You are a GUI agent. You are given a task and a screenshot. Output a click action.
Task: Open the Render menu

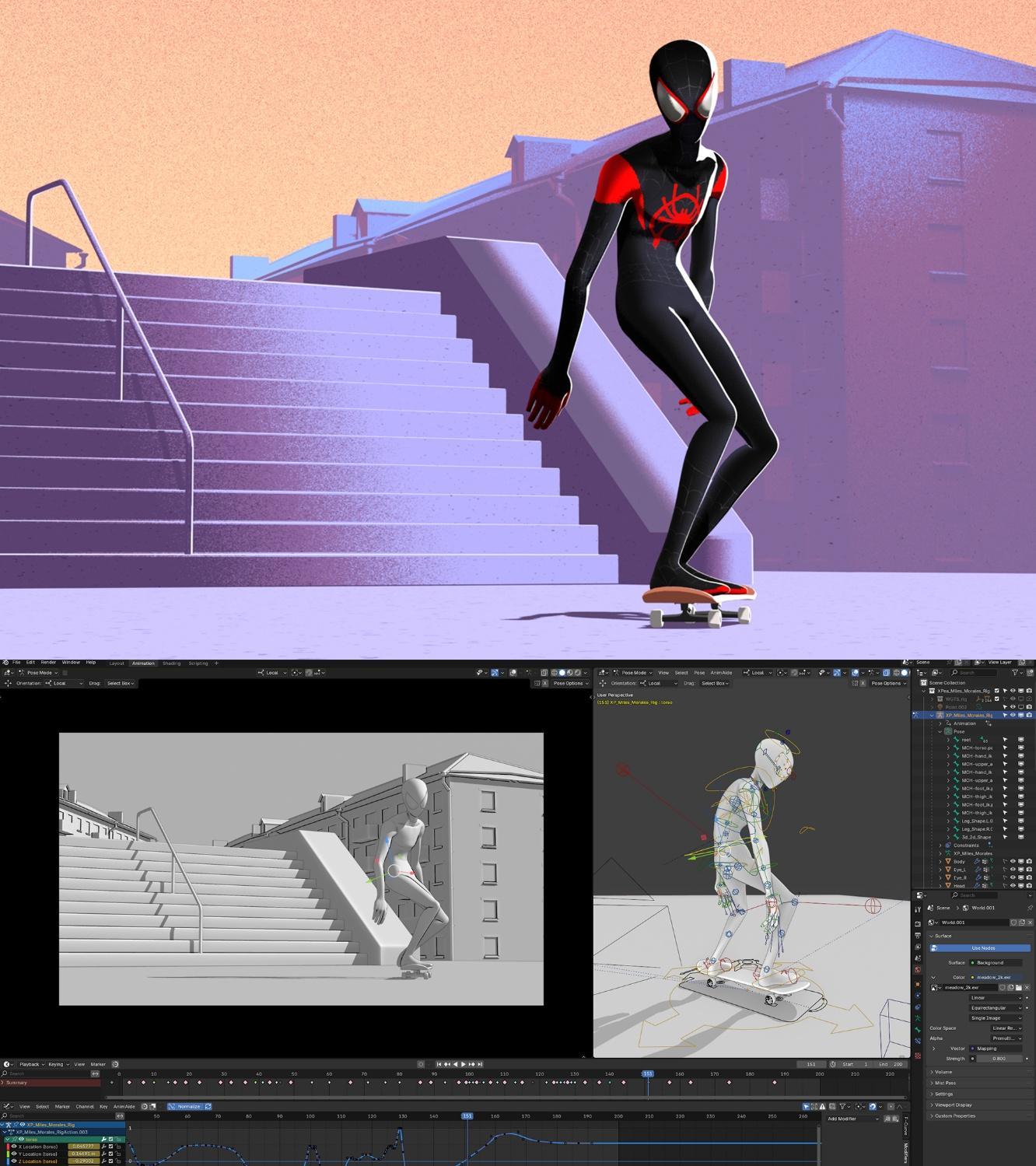48,663
